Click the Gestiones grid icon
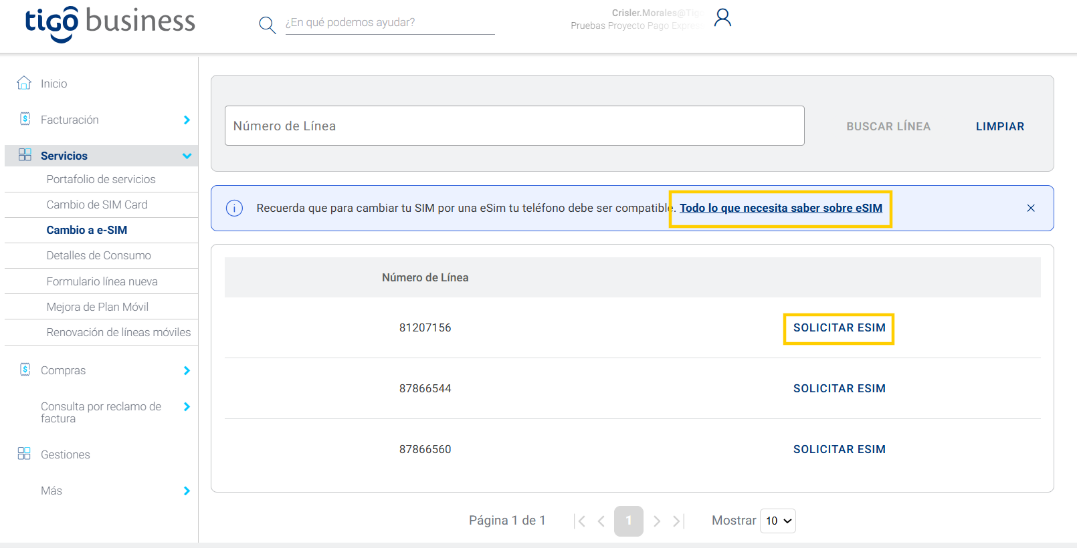 pos(24,454)
